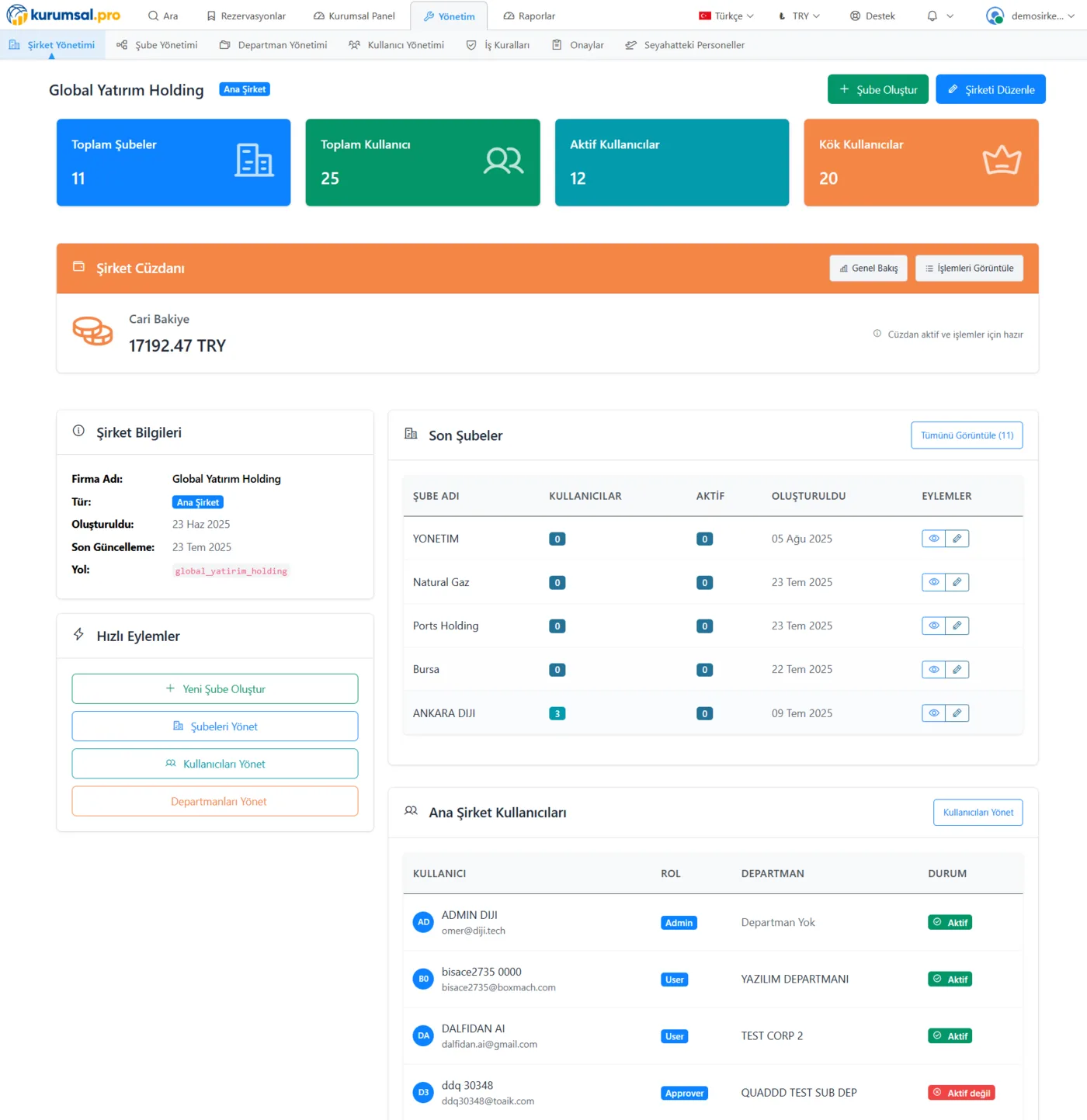Viewport: 1087px width, 1120px height.
Task: Click the edit icon for ANKARA DIJI
Action: tap(957, 713)
